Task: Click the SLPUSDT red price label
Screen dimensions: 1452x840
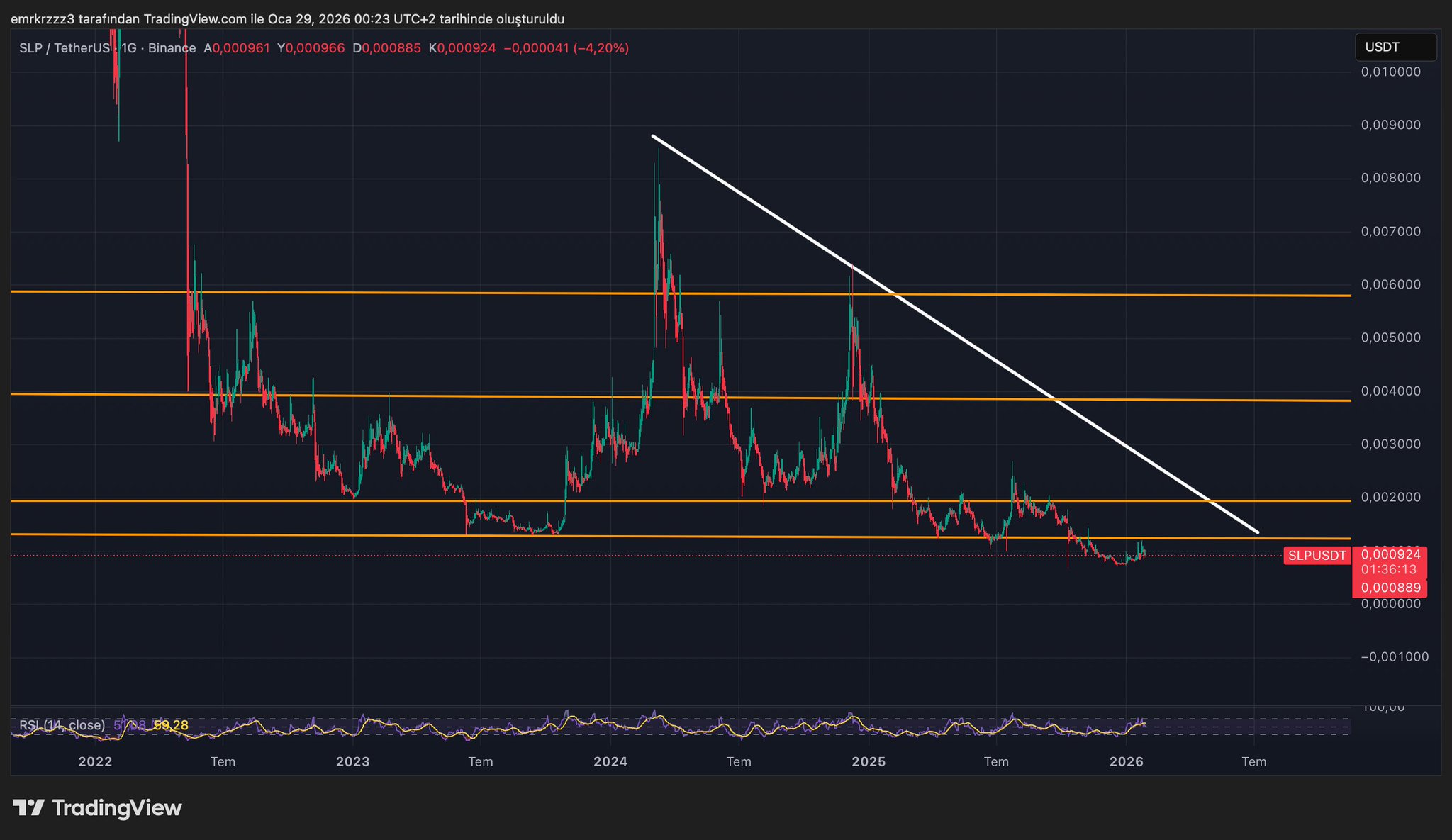Action: [1317, 556]
